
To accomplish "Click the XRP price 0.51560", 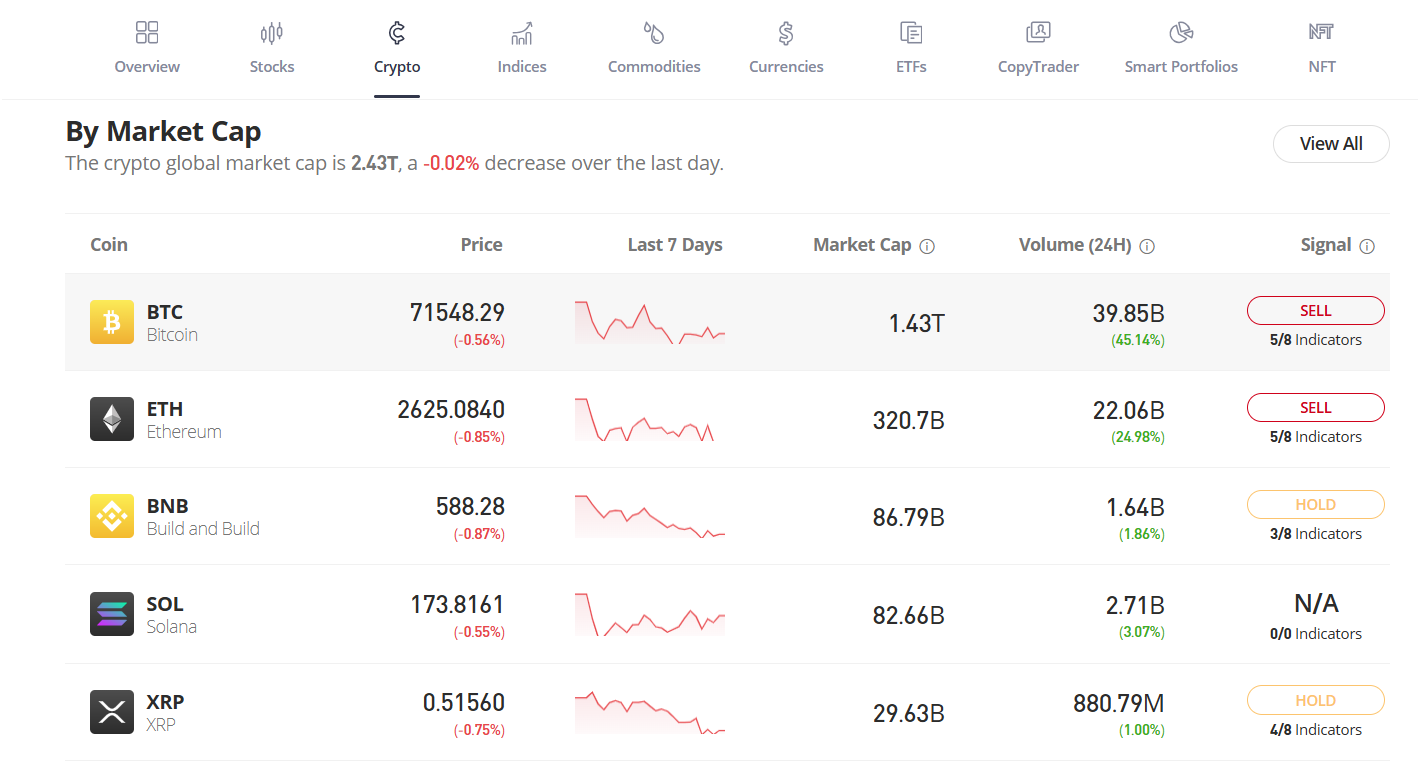I will [464, 703].
